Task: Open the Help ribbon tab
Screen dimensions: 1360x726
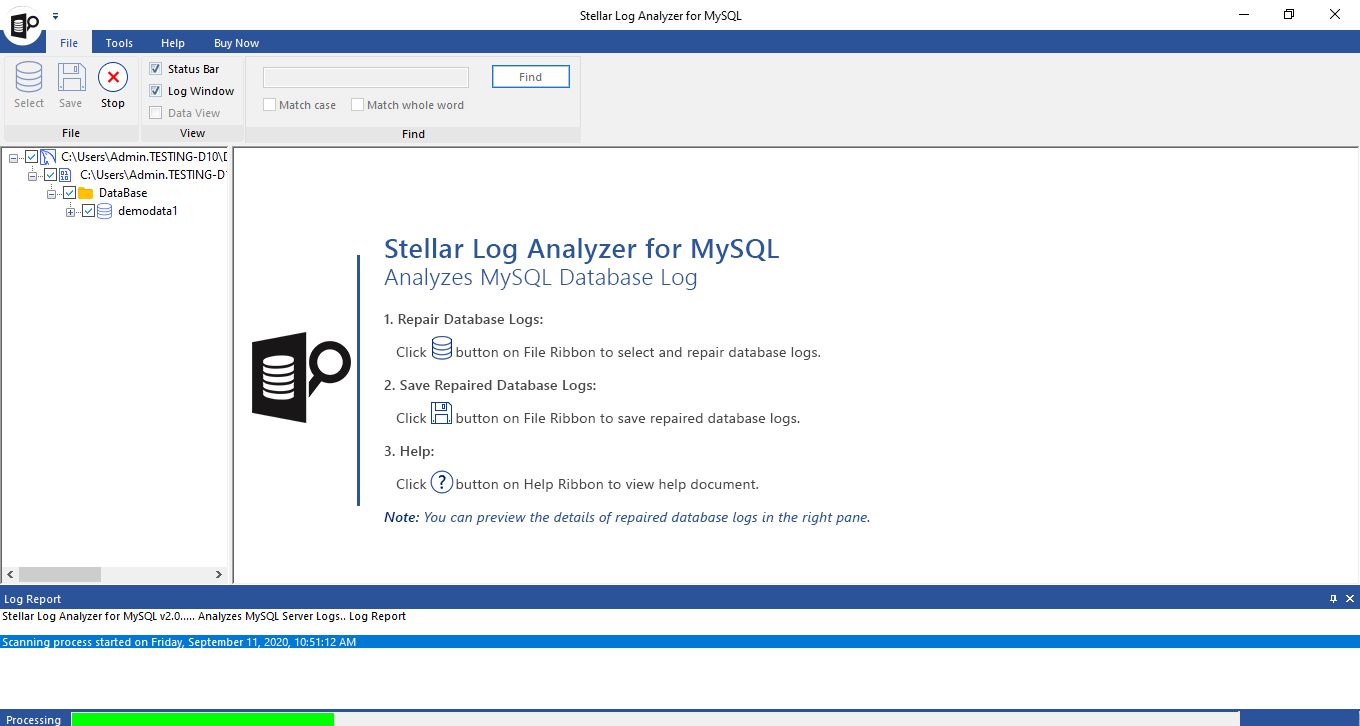Action: point(173,43)
